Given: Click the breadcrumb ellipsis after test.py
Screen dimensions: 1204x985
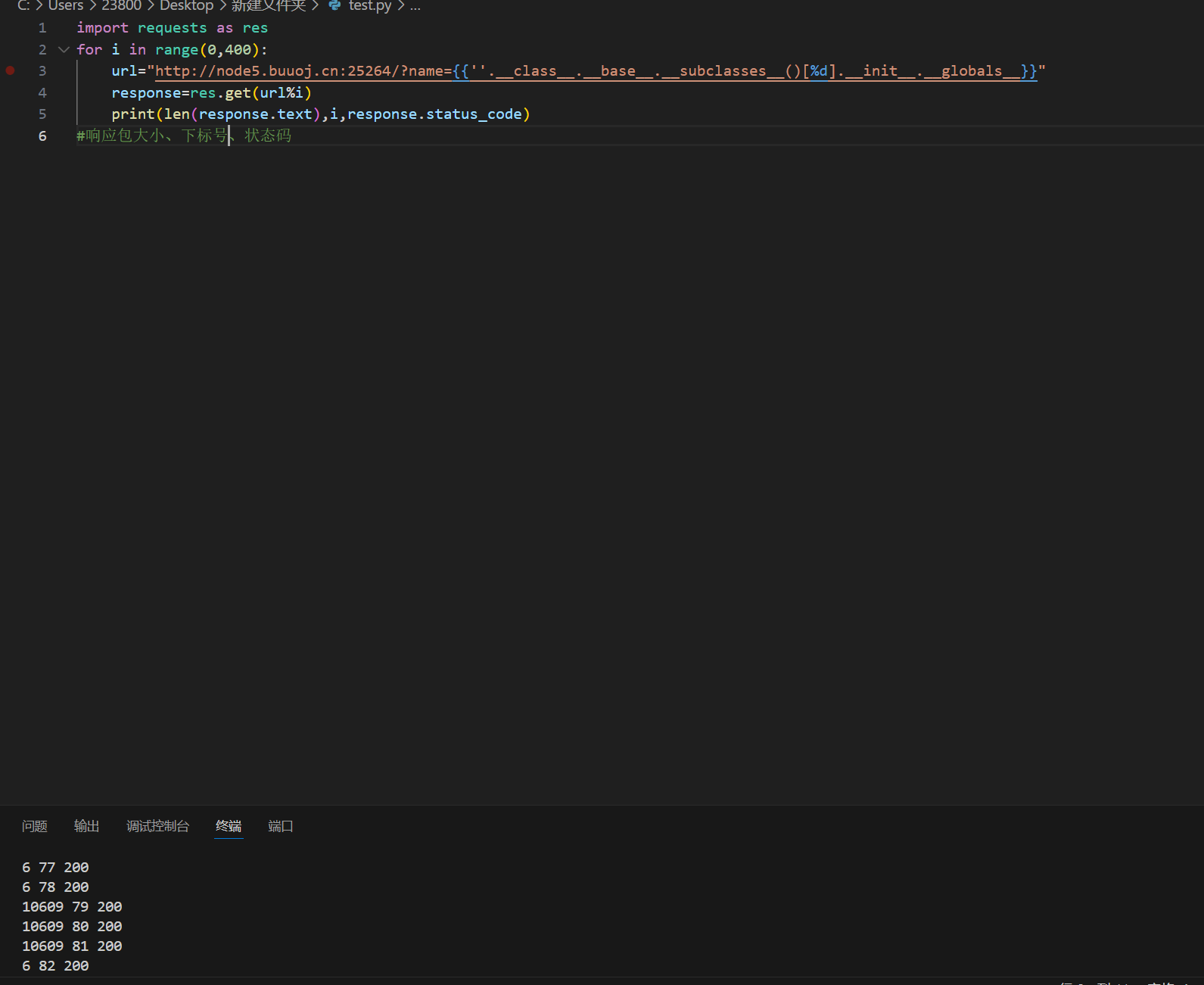Looking at the screenshot, I should click(415, 5).
